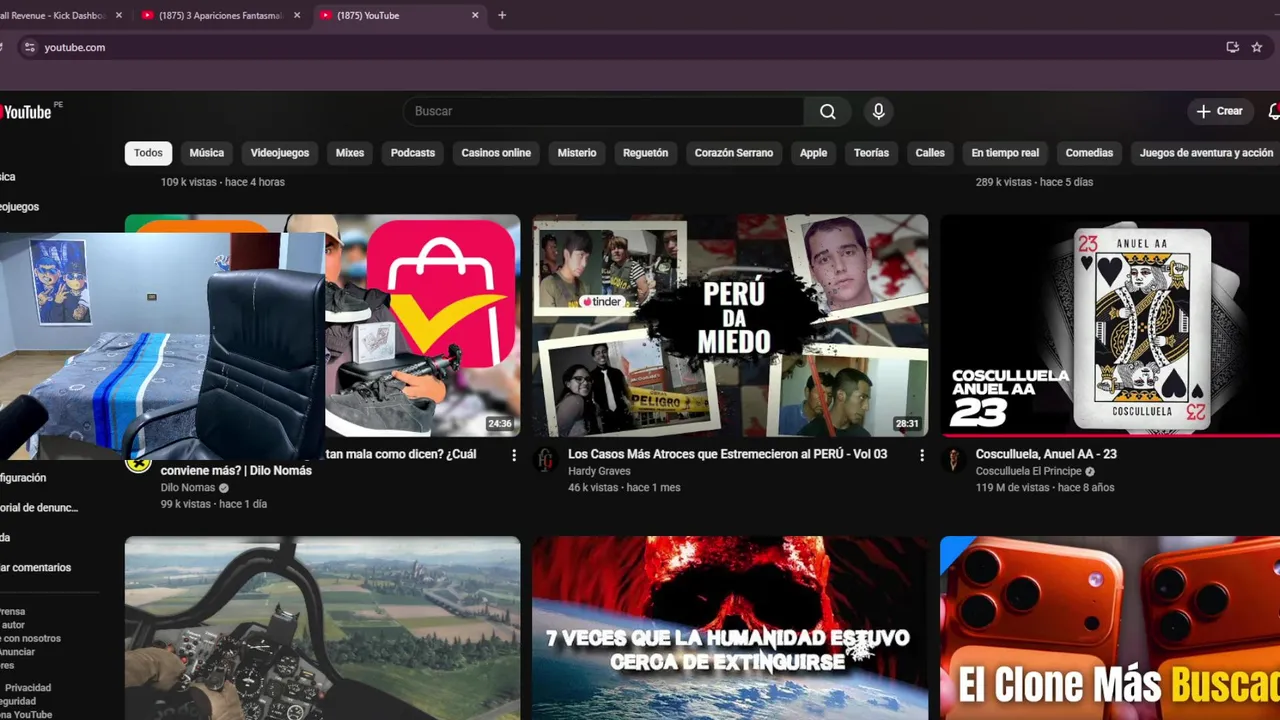Select the En tiempo real chip

click(x=1005, y=153)
